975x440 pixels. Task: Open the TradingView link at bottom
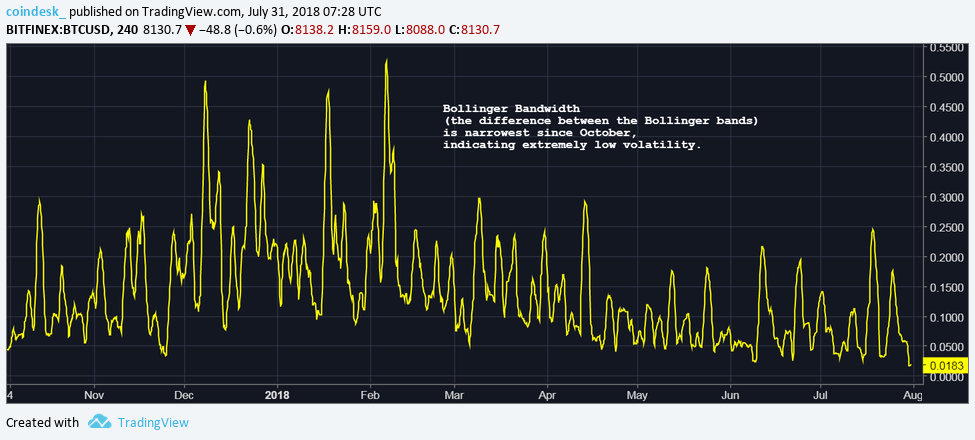tap(152, 422)
